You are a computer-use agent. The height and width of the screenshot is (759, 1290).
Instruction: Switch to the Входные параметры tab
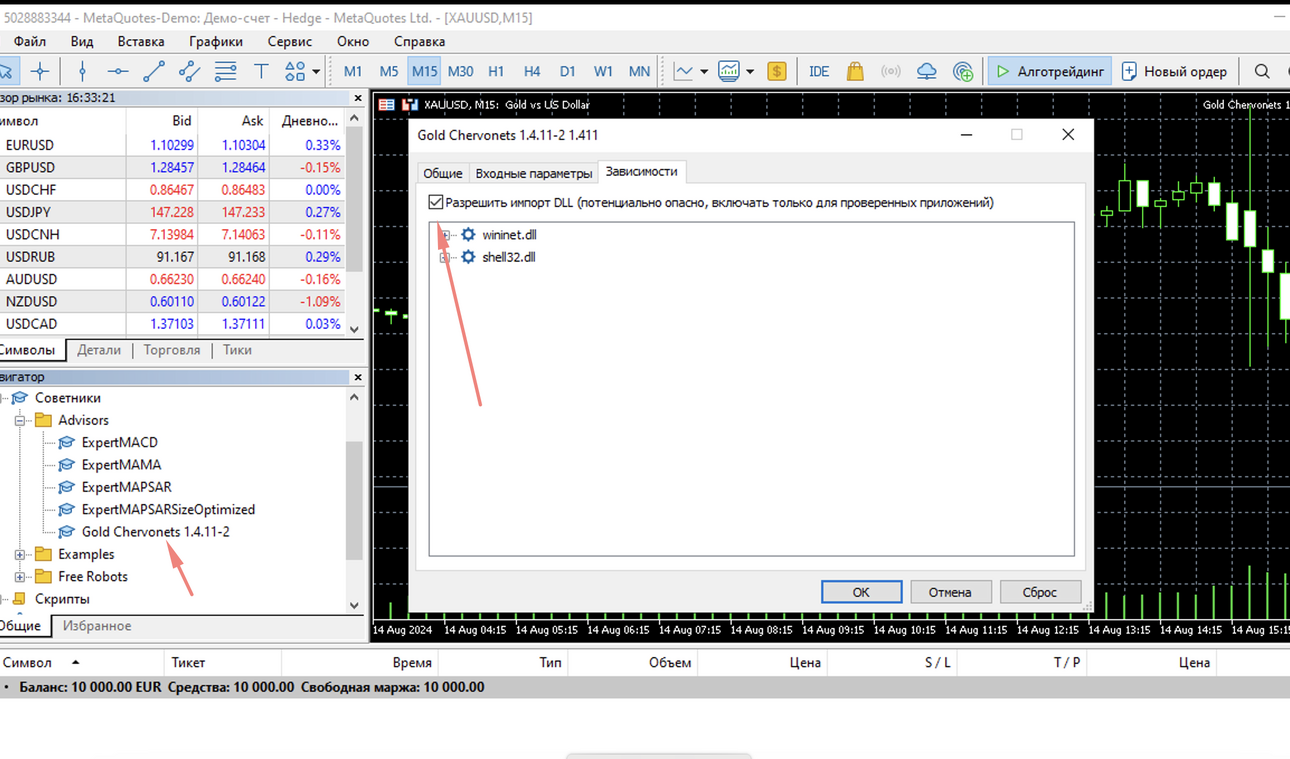[x=534, y=173]
